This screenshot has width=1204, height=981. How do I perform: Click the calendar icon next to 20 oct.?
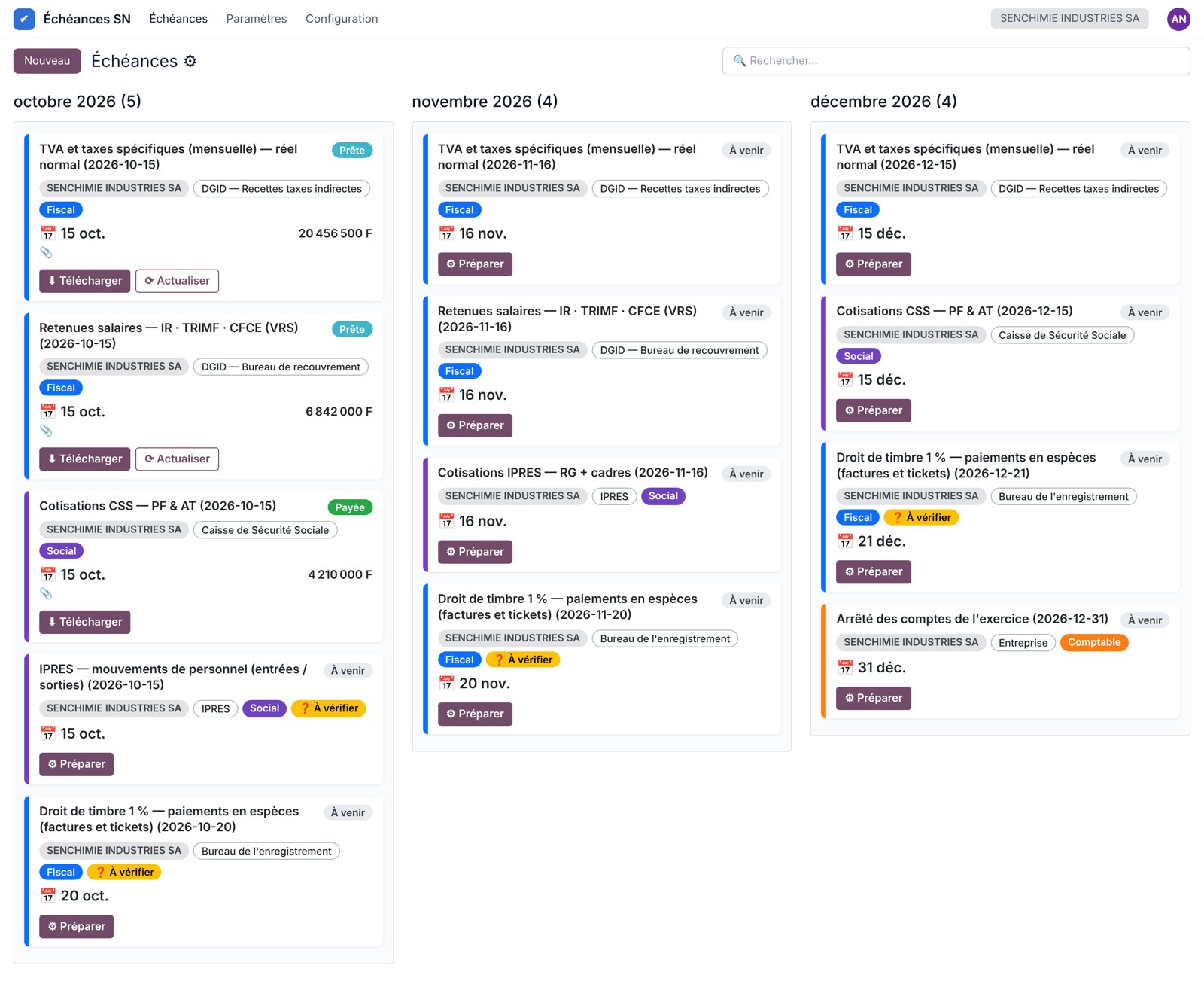[48, 896]
